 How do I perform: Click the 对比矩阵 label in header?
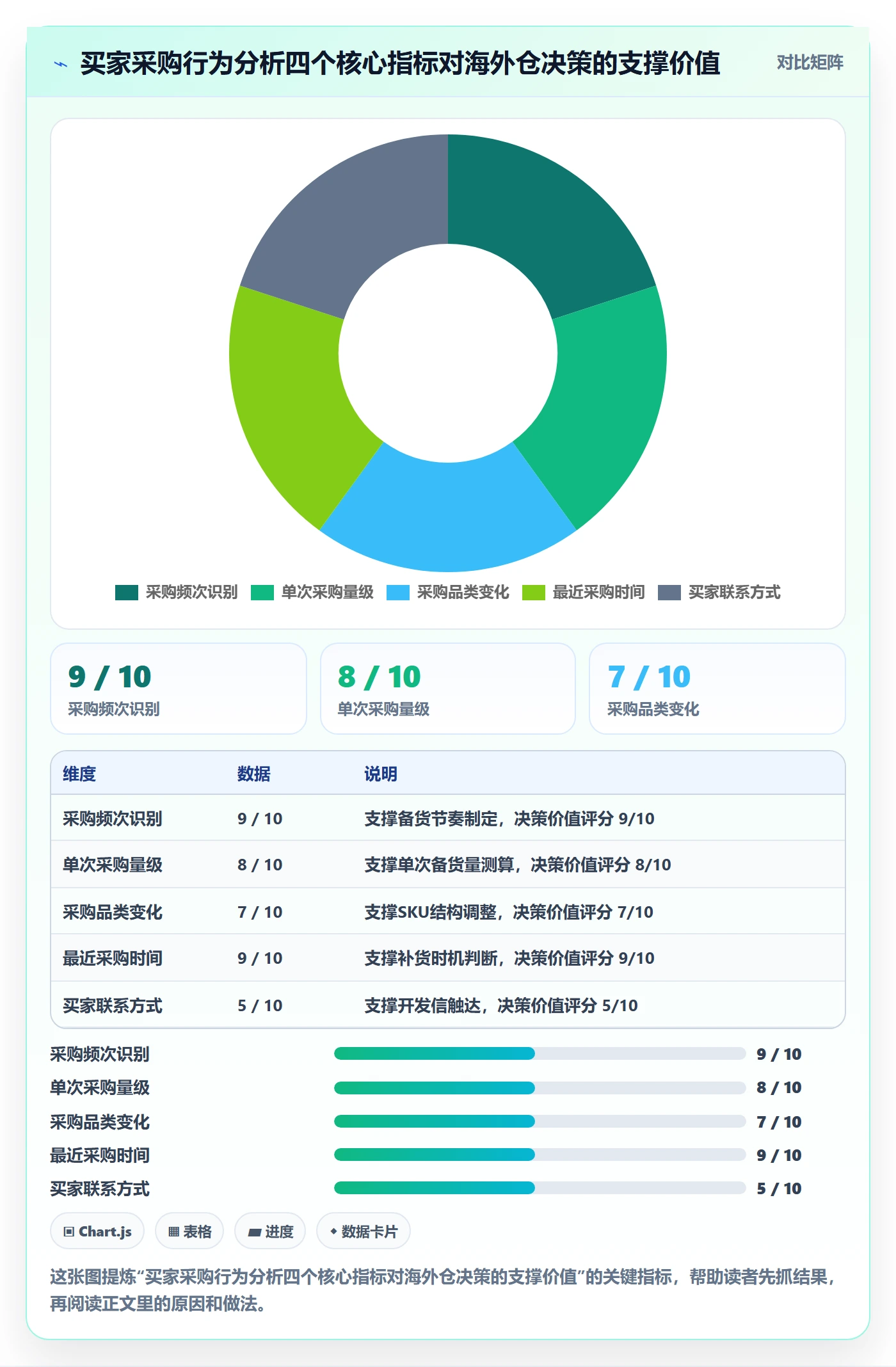[x=810, y=63]
